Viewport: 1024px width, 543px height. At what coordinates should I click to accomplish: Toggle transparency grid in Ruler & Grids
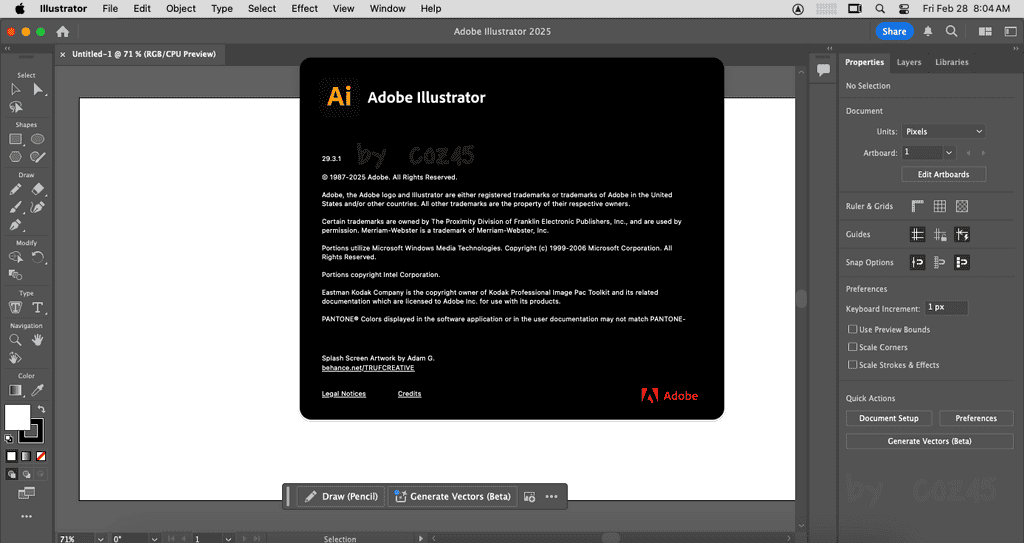point(962,206)
